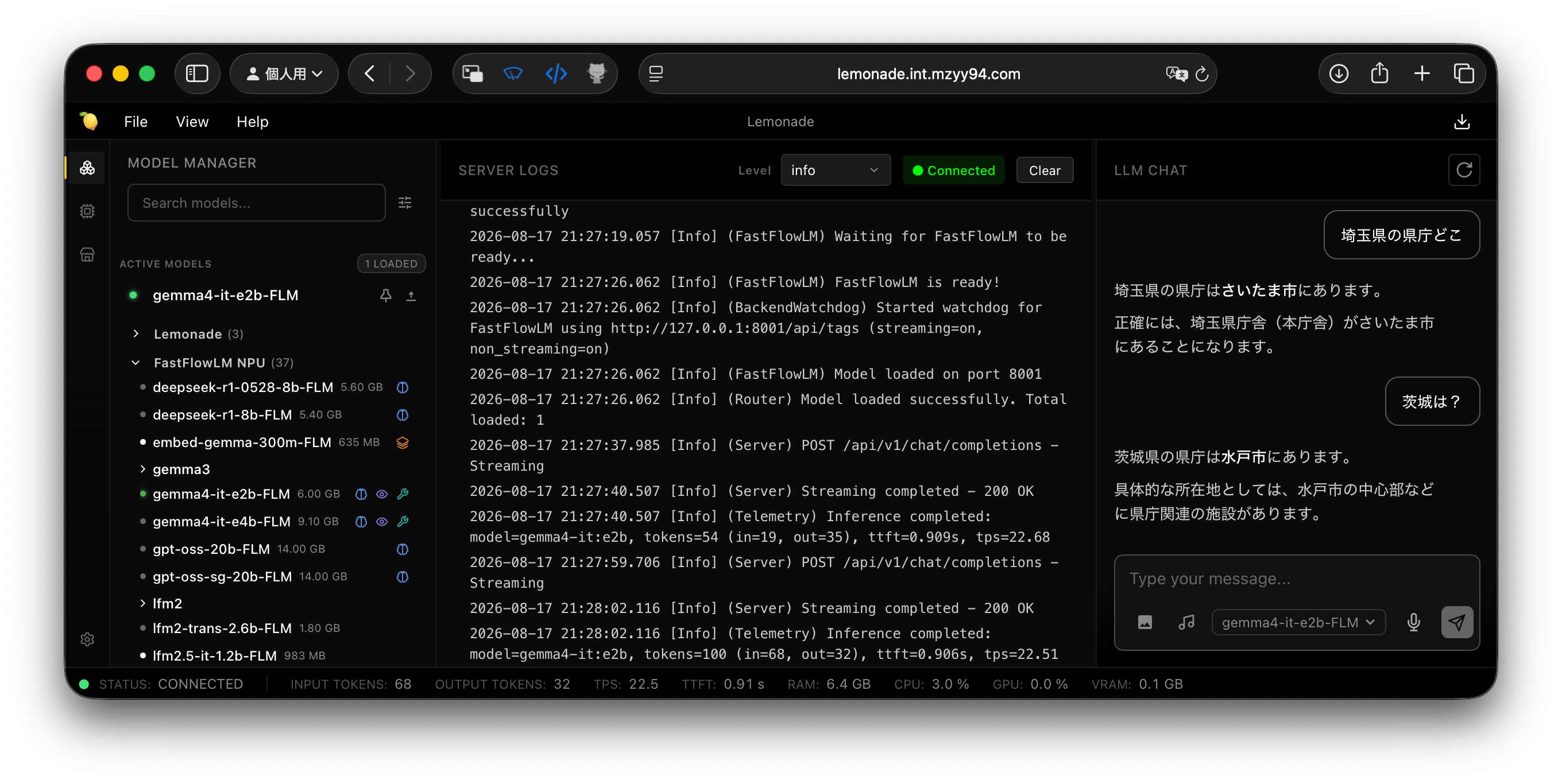The height and width of the screenshot is (784, 1562).
Task: Toggle vision eye icon for gemma4-it-e2b-FLM
Action: (x=382, y=494)
